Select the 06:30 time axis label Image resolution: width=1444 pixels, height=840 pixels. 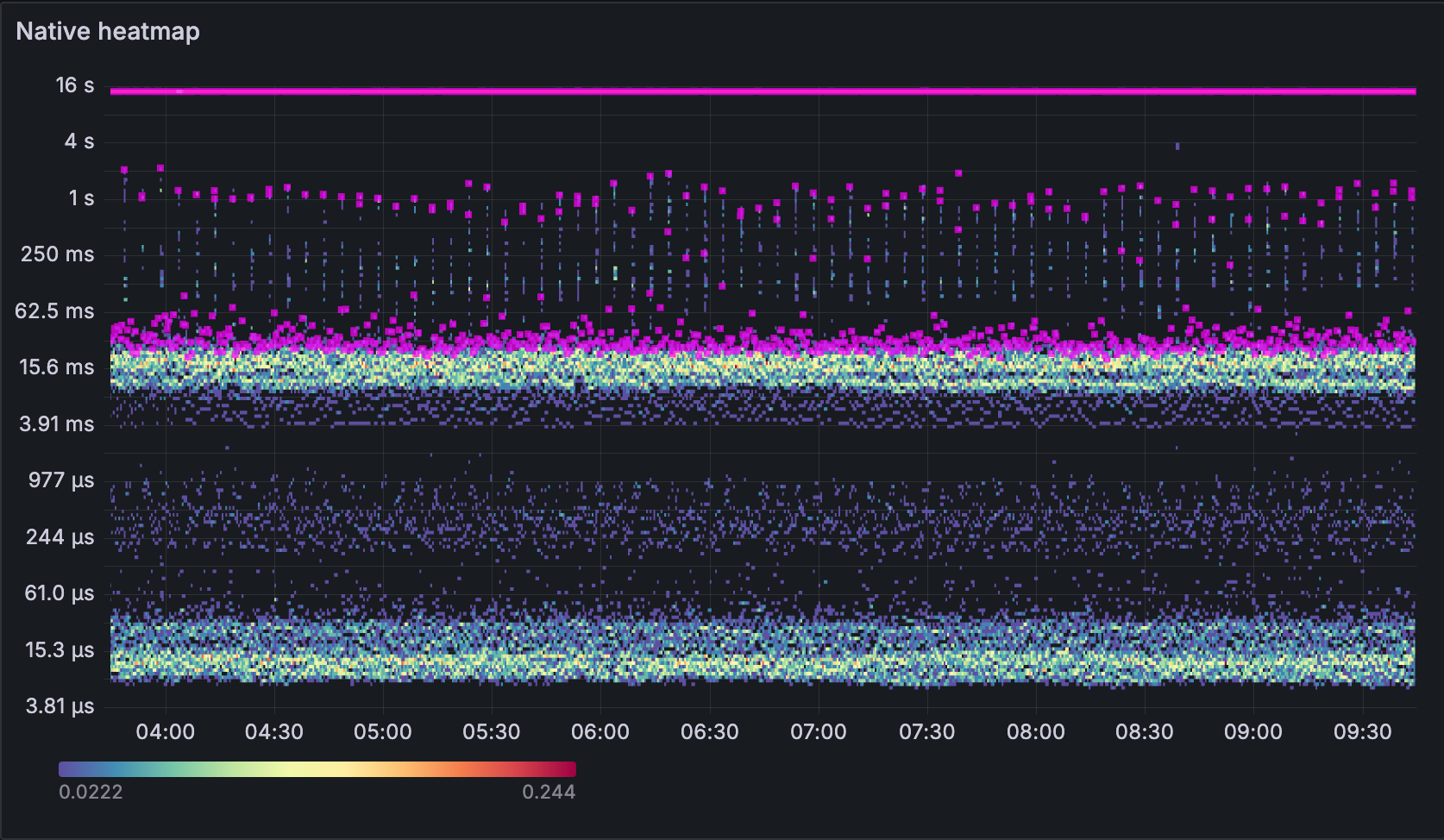pos(710,732)
